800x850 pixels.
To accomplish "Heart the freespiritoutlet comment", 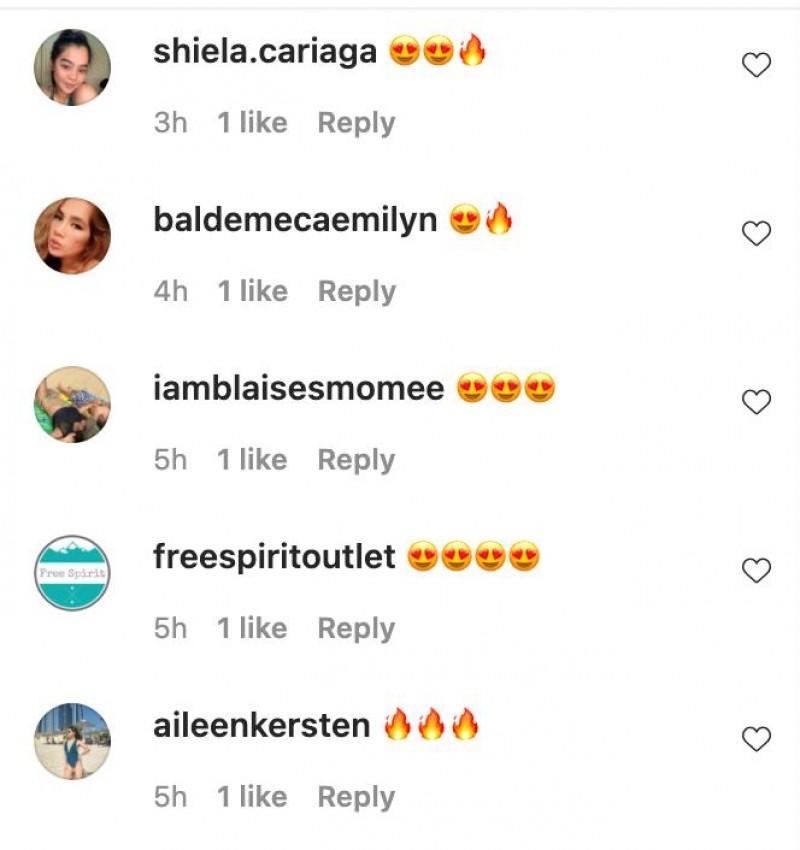I will pyautogui.click(x=756, y=570).
